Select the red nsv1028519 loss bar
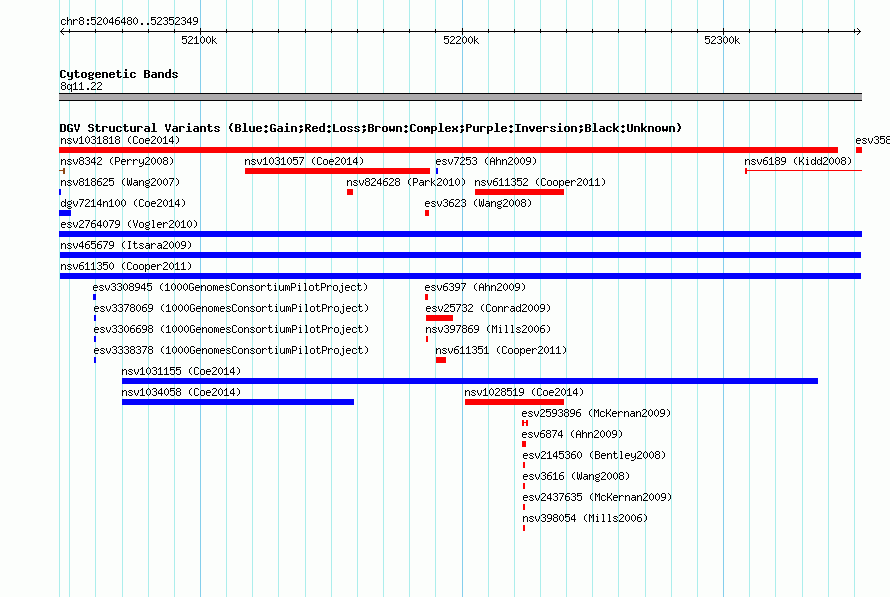The height and width of the screenshot is (597, 890). coord(514,402)
